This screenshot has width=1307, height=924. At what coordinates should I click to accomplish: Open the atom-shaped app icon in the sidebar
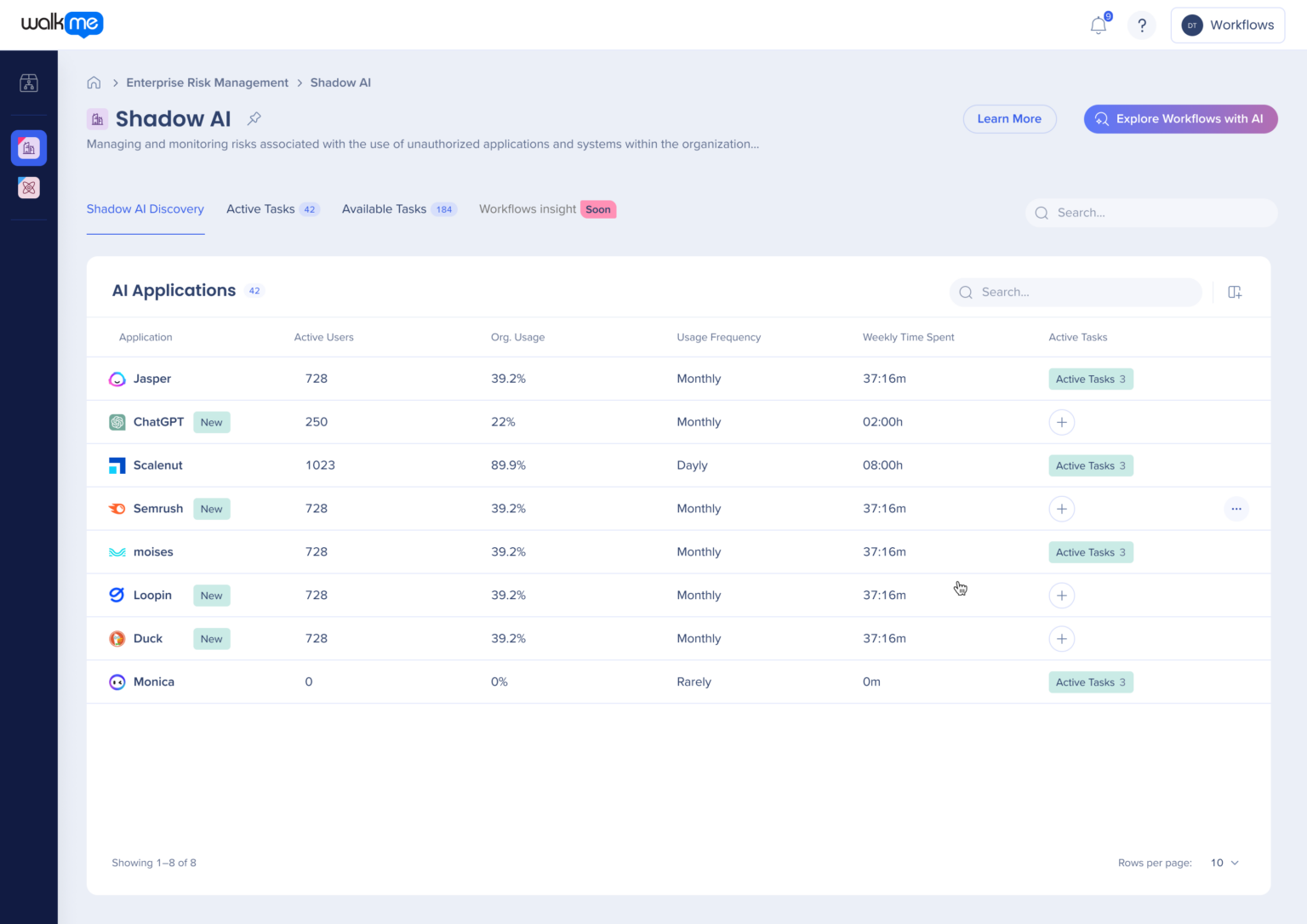click(29, 187)
